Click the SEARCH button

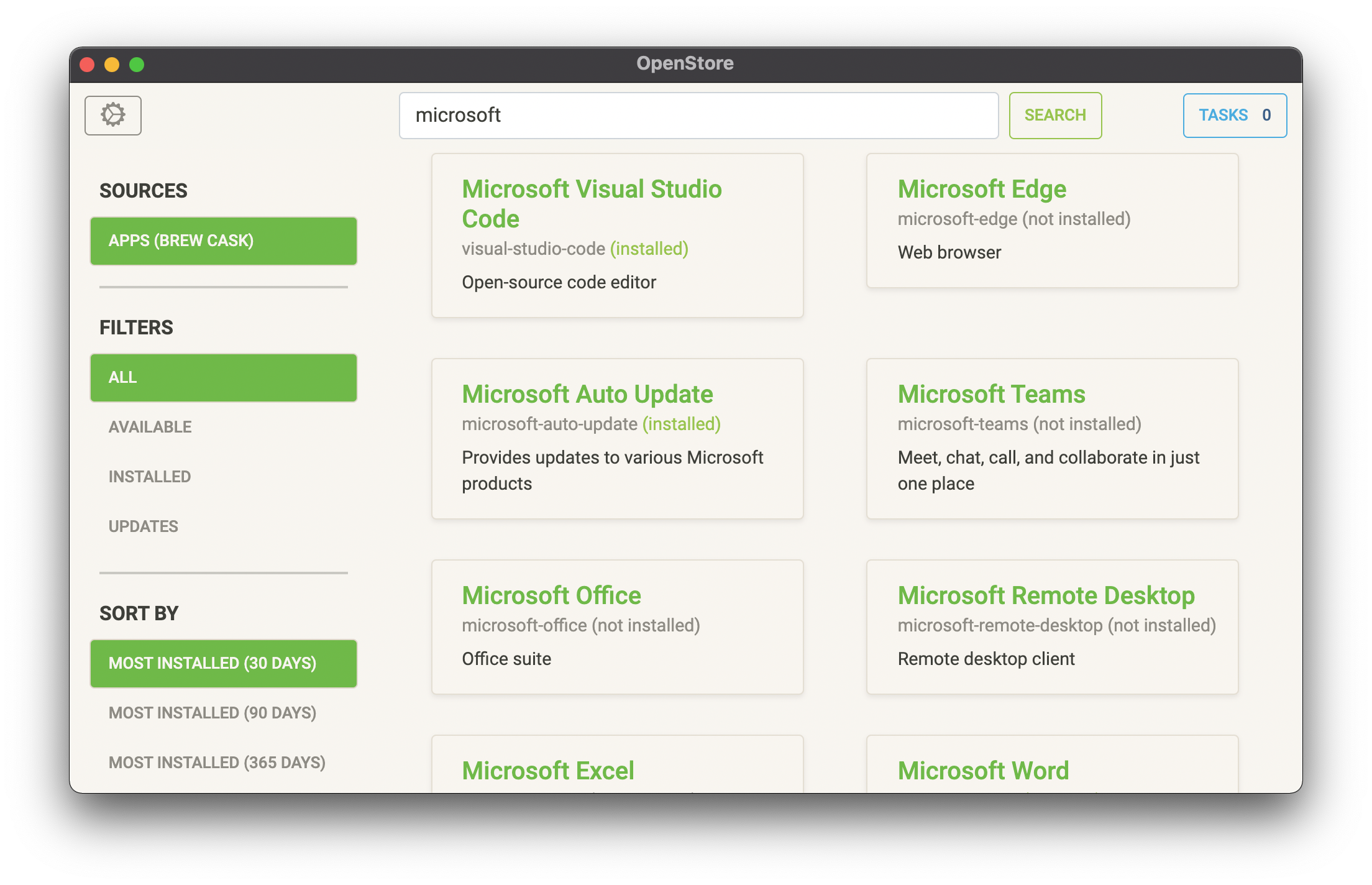1055,116
